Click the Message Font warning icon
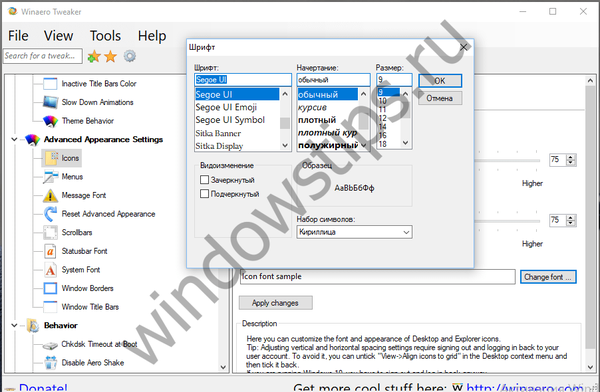This screenshot has height=392, width=600. tap(50, 196)
